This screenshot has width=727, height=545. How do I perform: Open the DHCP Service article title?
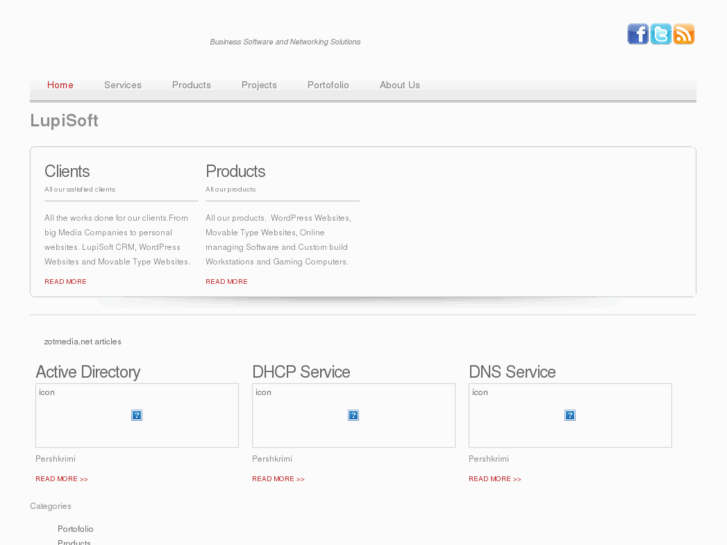pos(301,372)
